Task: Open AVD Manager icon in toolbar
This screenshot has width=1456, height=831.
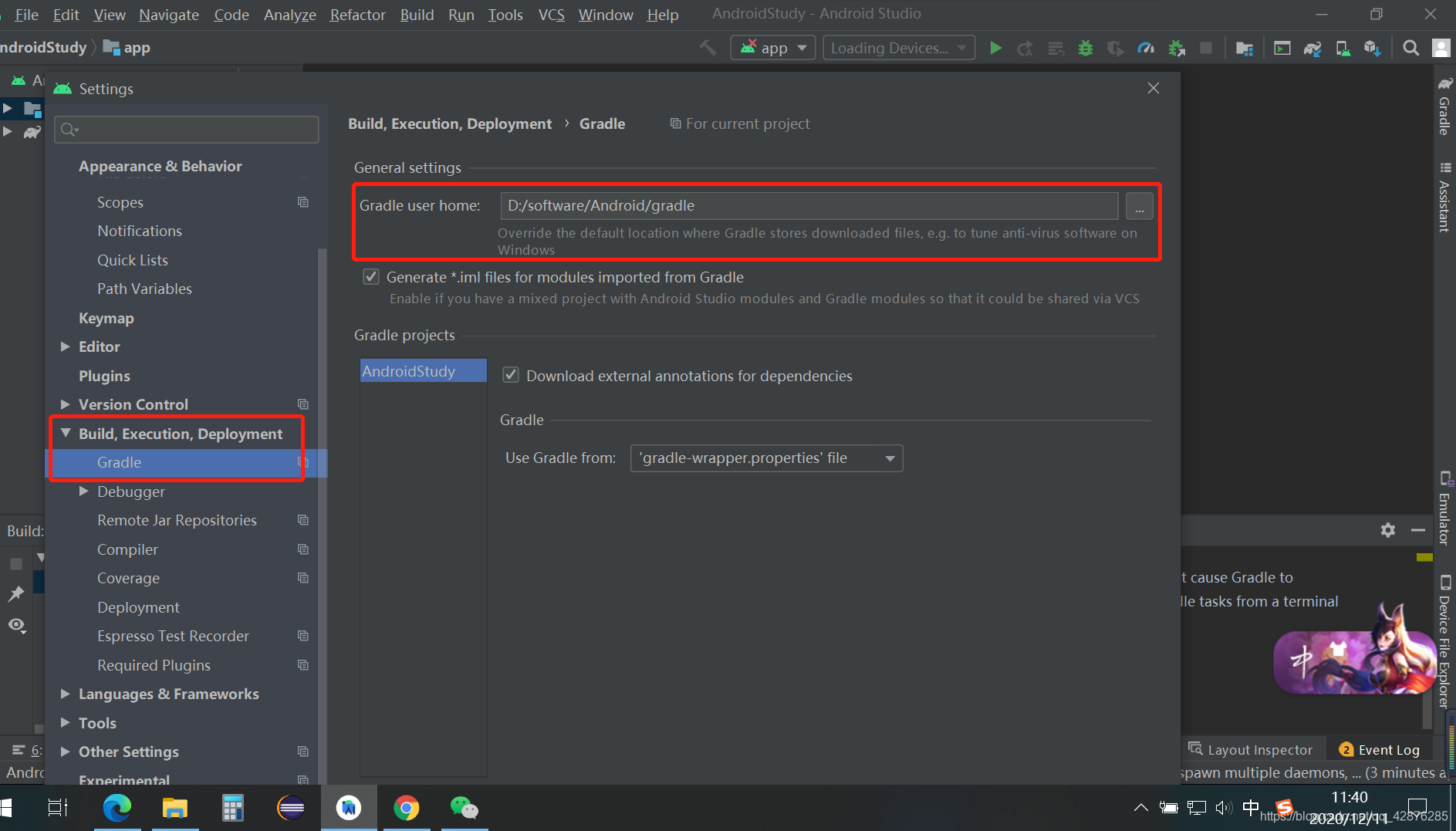Action: 1343,48
